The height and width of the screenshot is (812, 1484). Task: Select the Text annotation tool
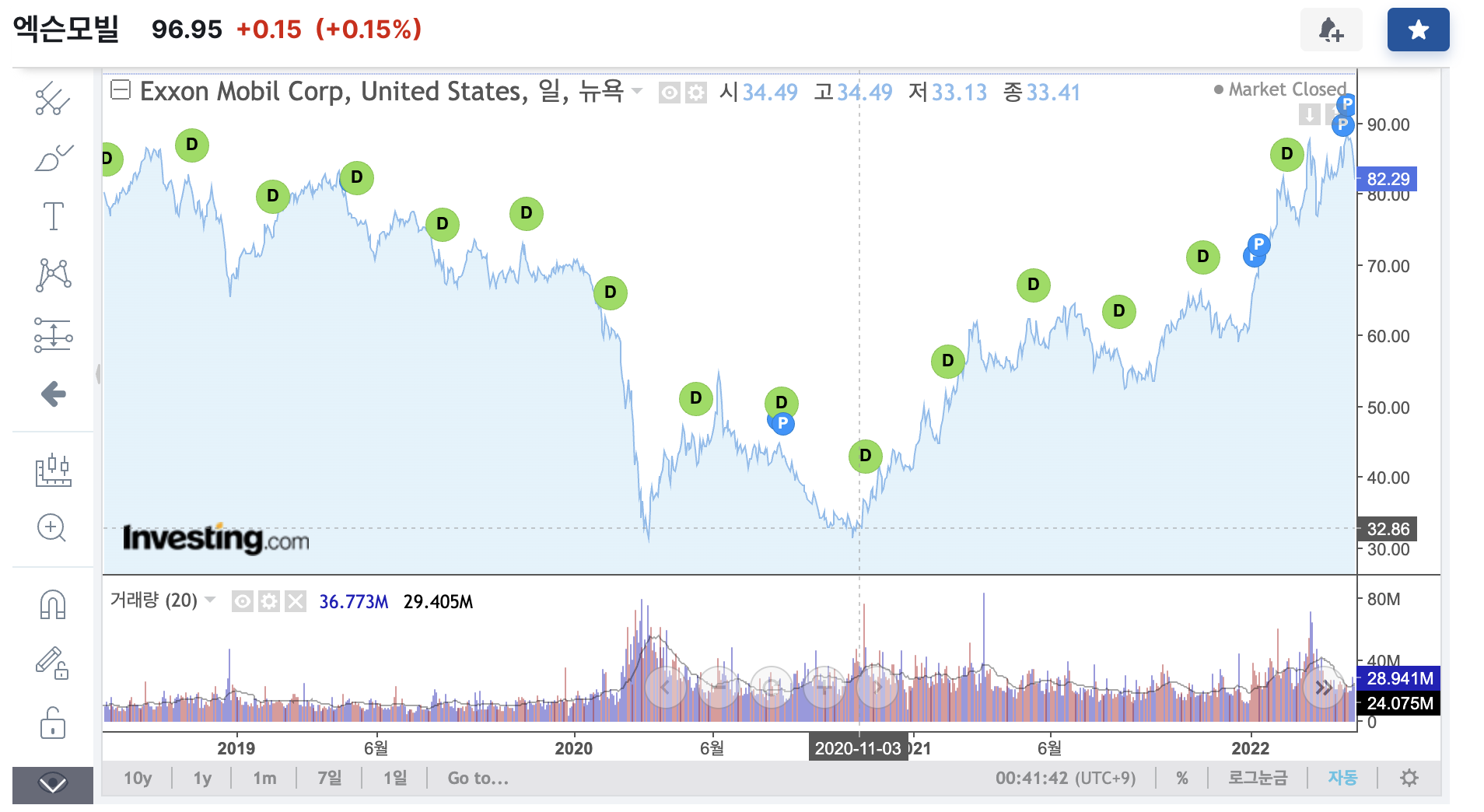(53, 216)
